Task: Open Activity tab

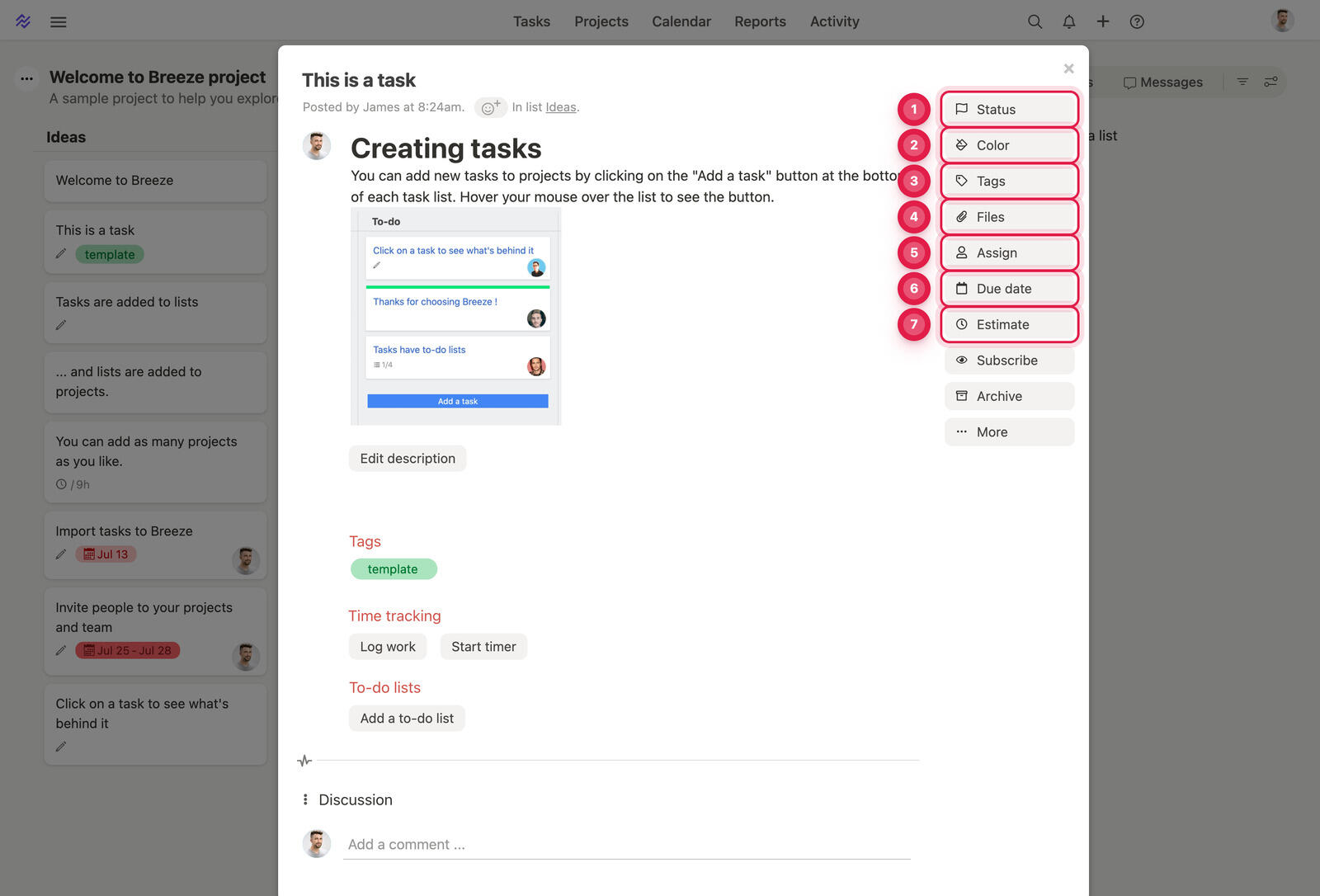Action: [834, 21]
